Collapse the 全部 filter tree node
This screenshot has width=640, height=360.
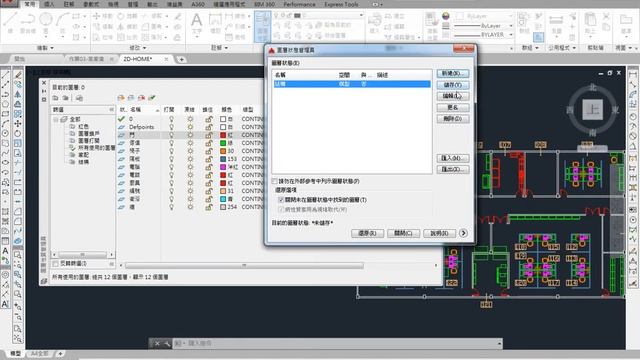[56, 120]
